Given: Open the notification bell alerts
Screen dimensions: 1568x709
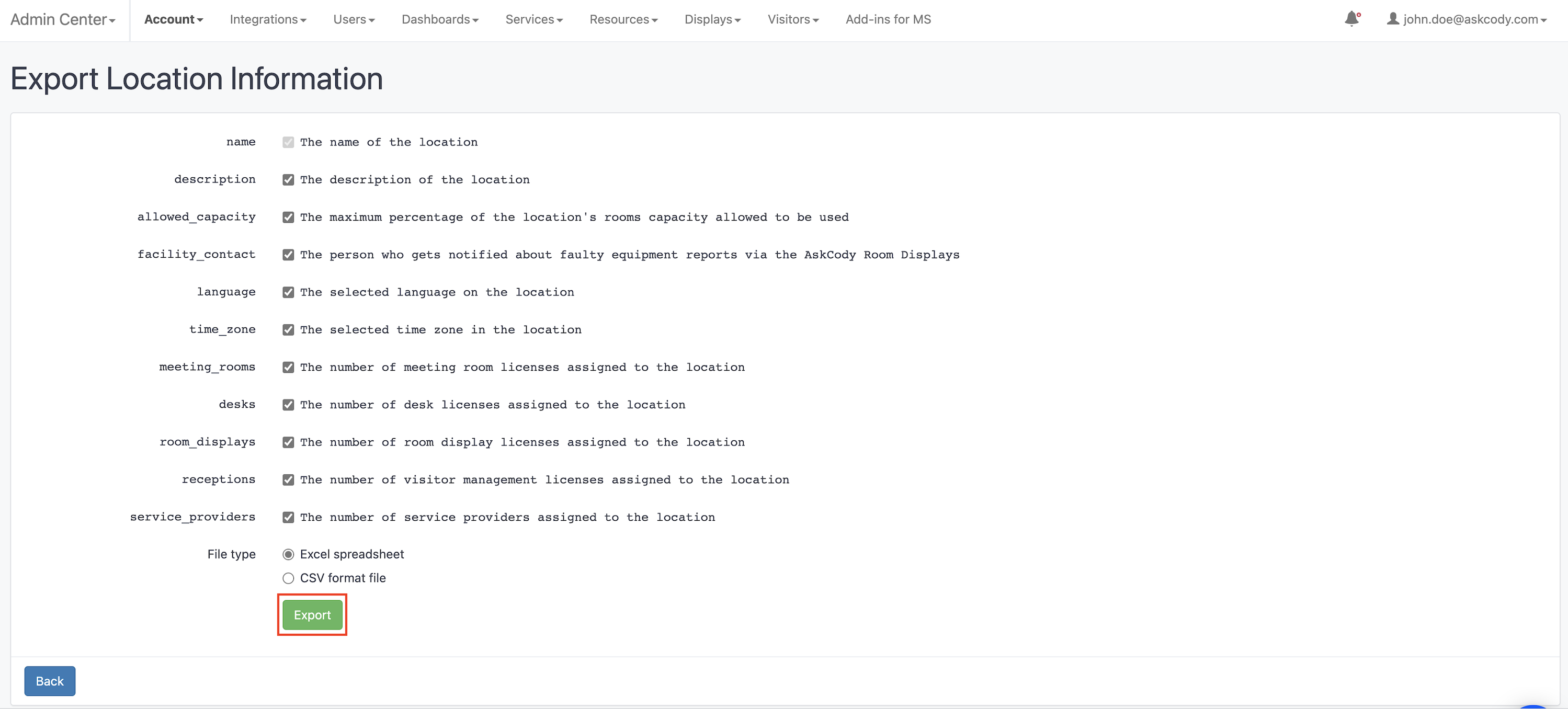Looking at the screenshot, I should (1352, 19).
